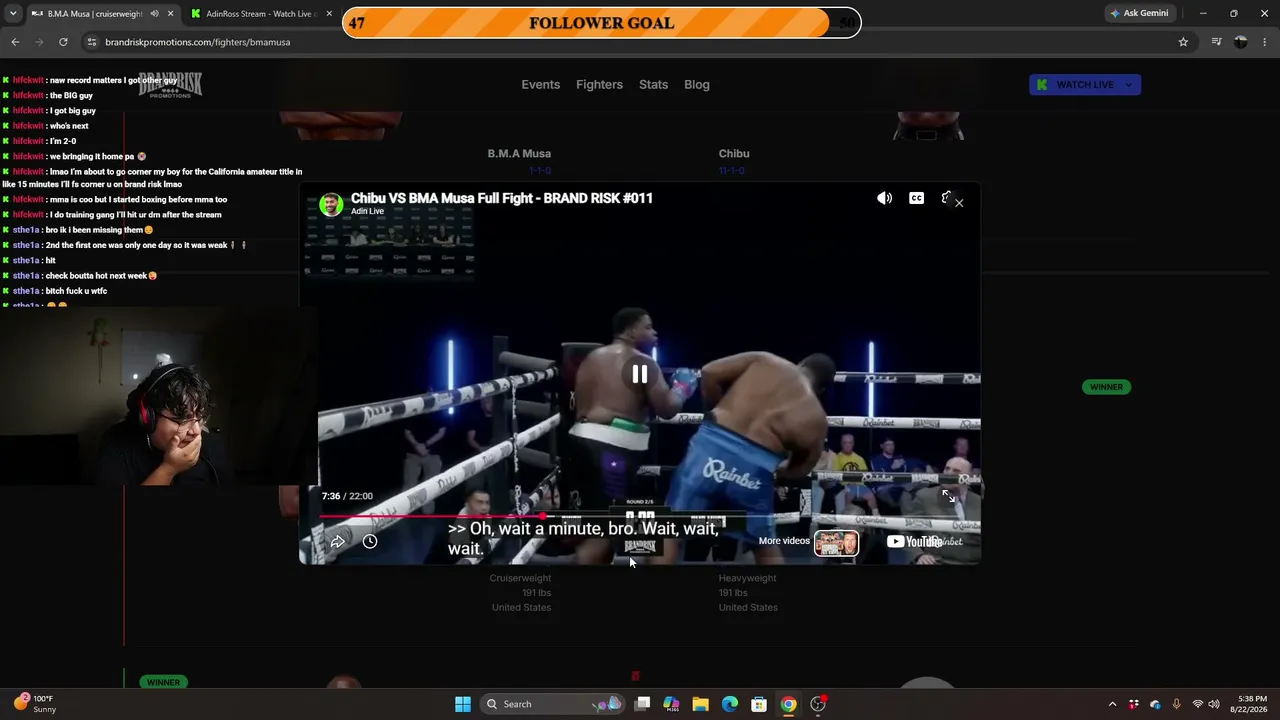Mute the embedded video volume
Image resolution: width=1280 pixels, height=720 pixels.
click(884, 198)
